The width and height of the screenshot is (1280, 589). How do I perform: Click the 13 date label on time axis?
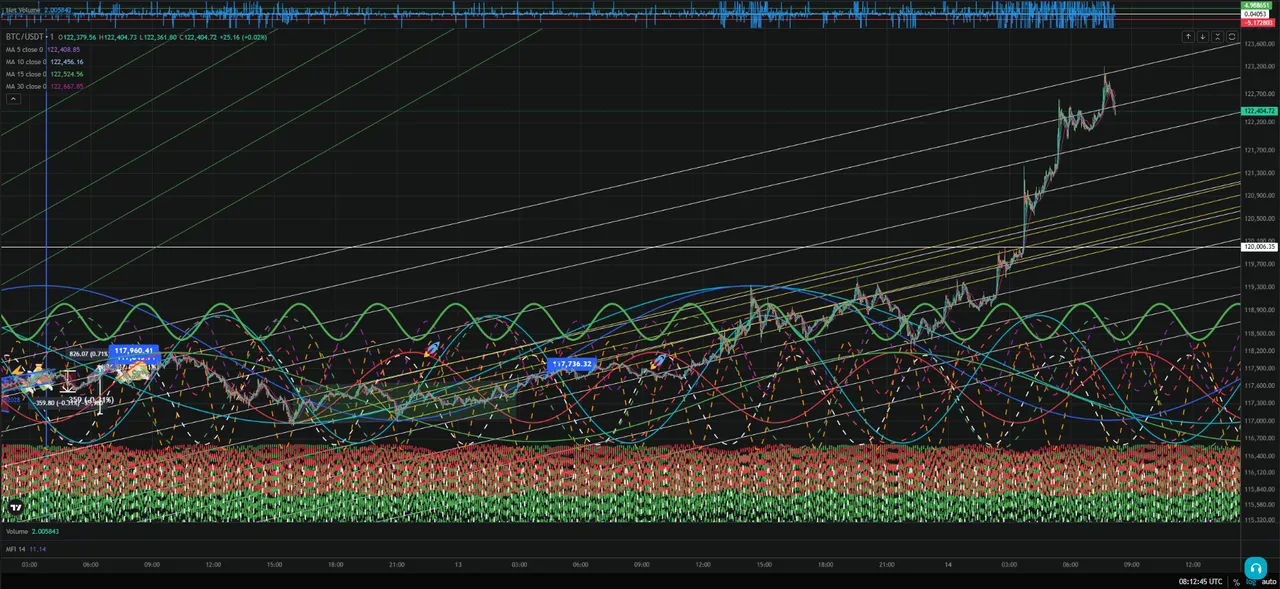[x=457, y=565]
